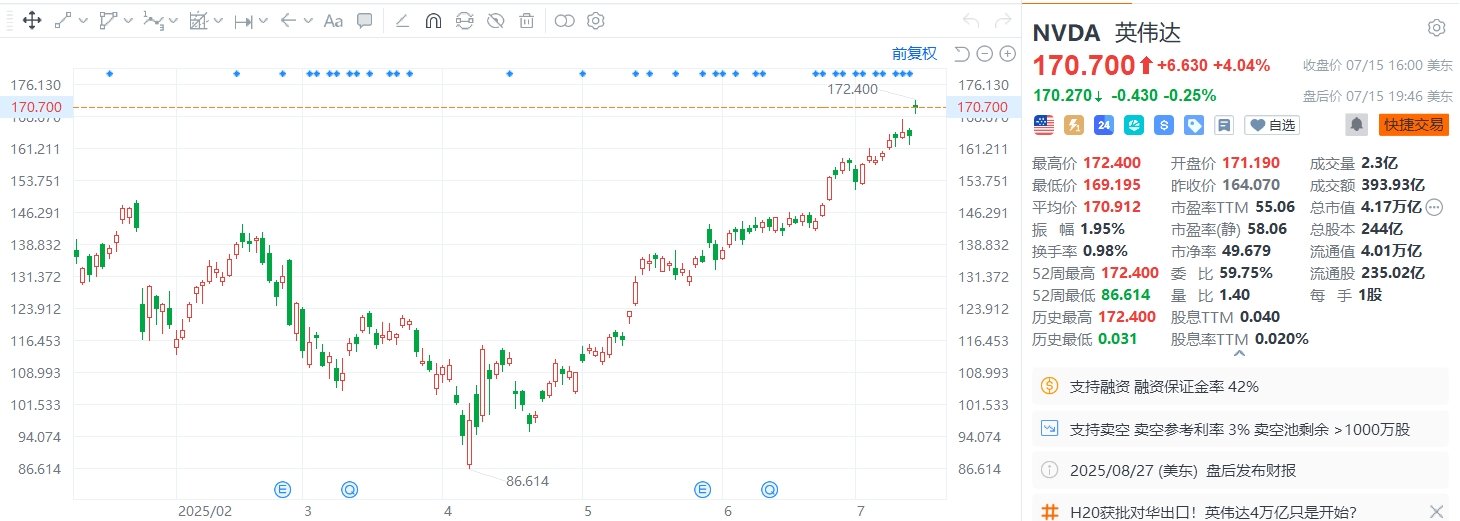Open the 前复权 adjustment option
The height and width of the screenshot is (521, 1460).
pos(915,54)
